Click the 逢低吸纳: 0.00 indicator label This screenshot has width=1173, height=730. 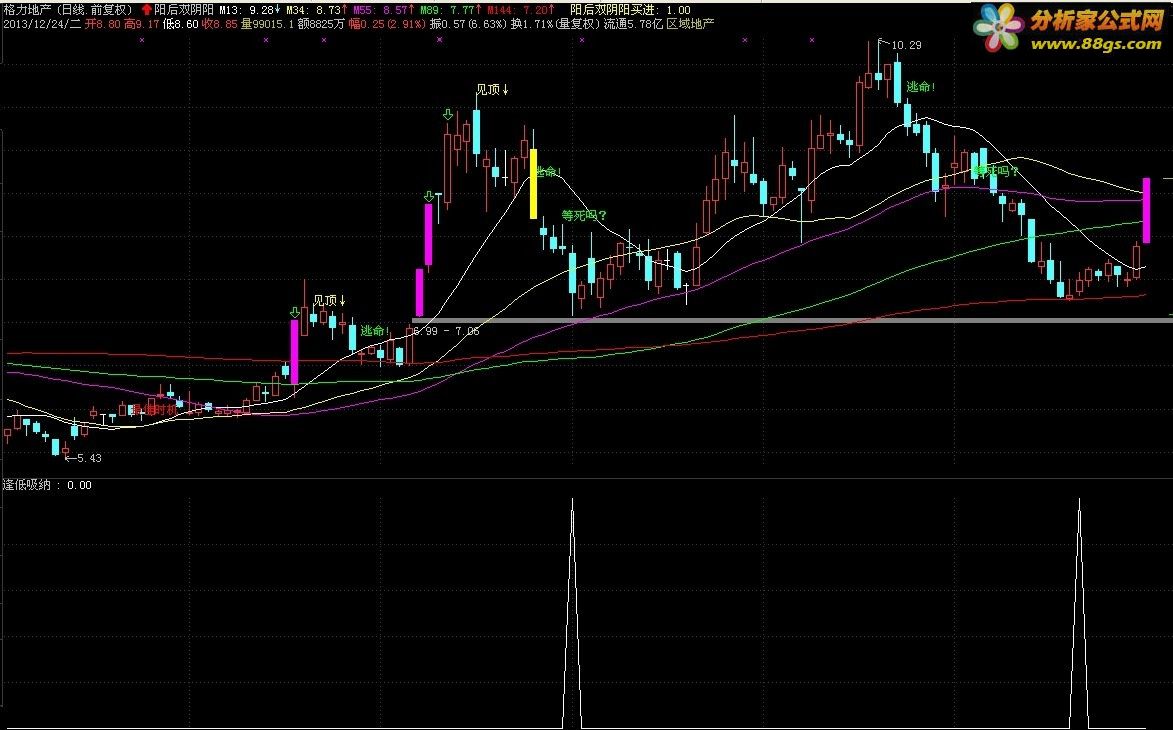47,485
